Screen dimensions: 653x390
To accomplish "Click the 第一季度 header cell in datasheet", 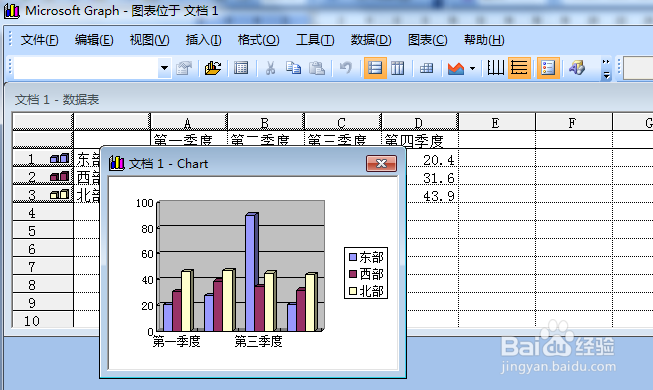I will [189, 139].
